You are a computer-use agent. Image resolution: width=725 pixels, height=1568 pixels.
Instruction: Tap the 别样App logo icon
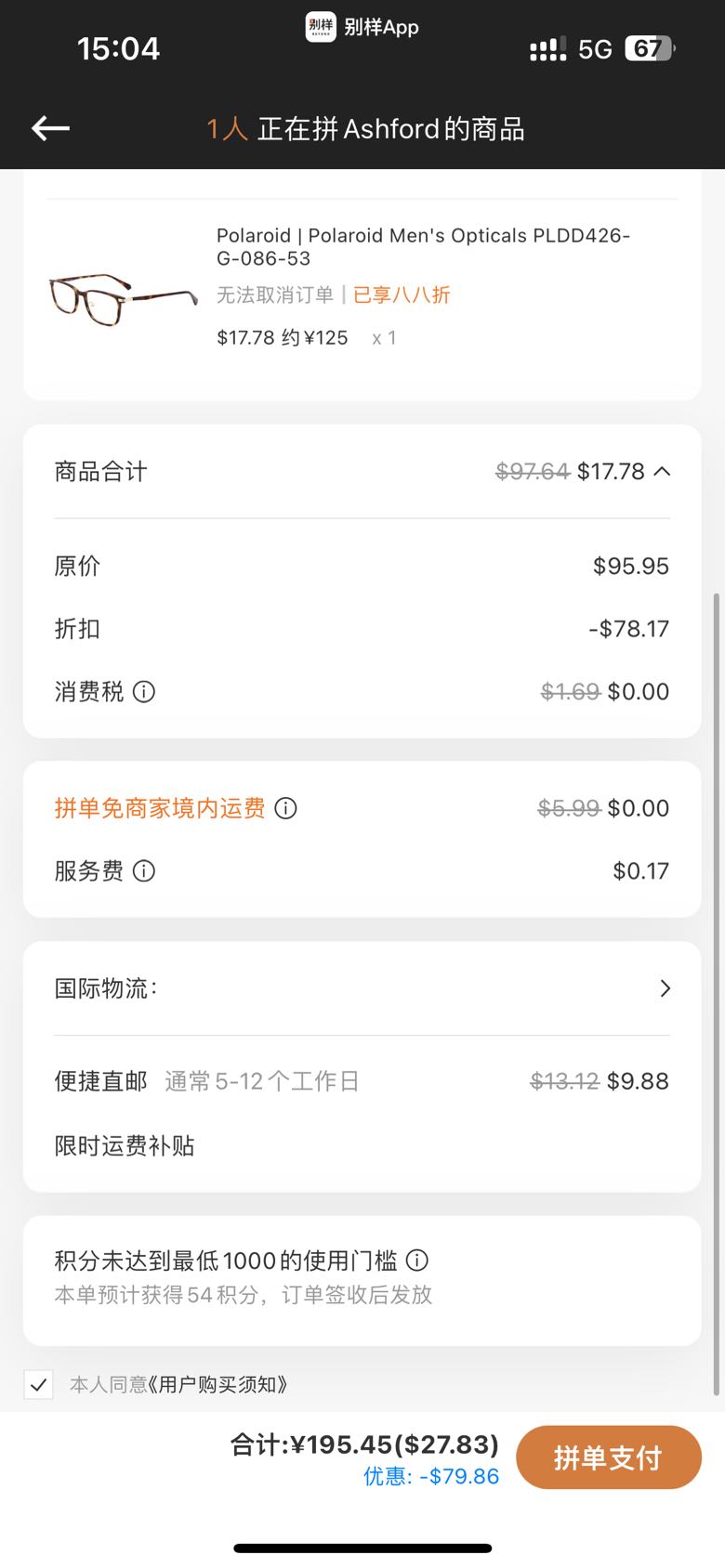321,26
